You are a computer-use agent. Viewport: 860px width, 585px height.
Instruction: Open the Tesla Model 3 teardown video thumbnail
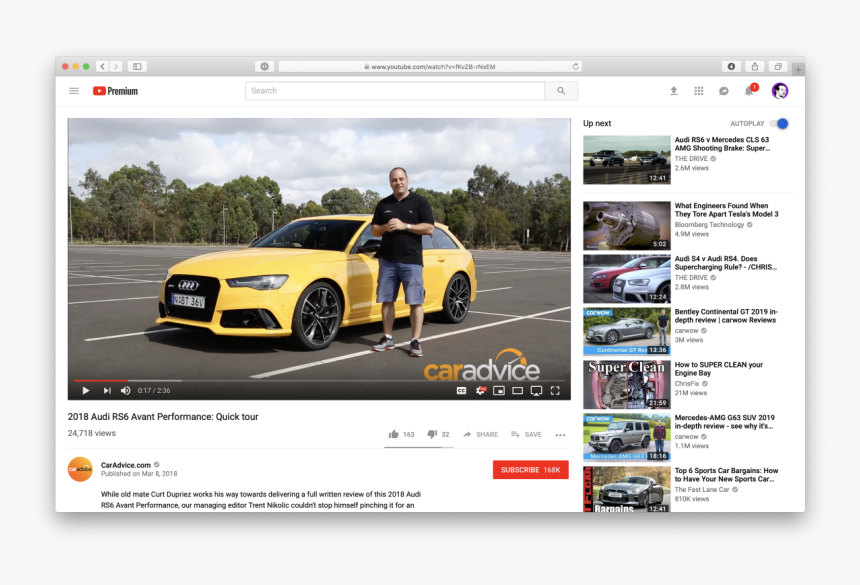click(626, 224)
